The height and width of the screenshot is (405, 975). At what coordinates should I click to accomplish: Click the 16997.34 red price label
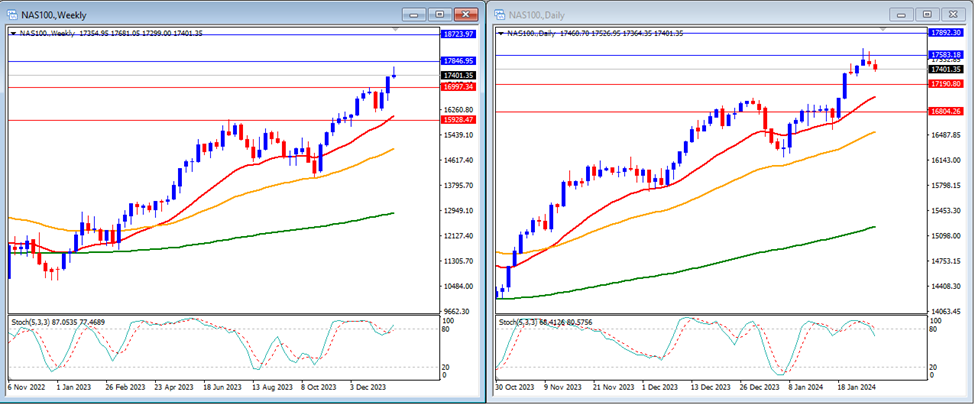(459, 87)
